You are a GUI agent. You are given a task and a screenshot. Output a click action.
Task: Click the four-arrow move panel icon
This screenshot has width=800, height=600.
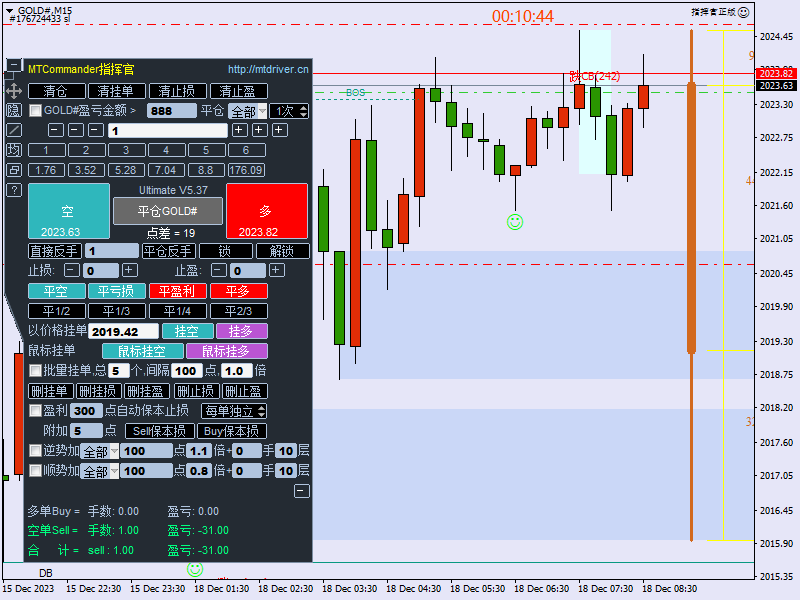pos(14,91)
